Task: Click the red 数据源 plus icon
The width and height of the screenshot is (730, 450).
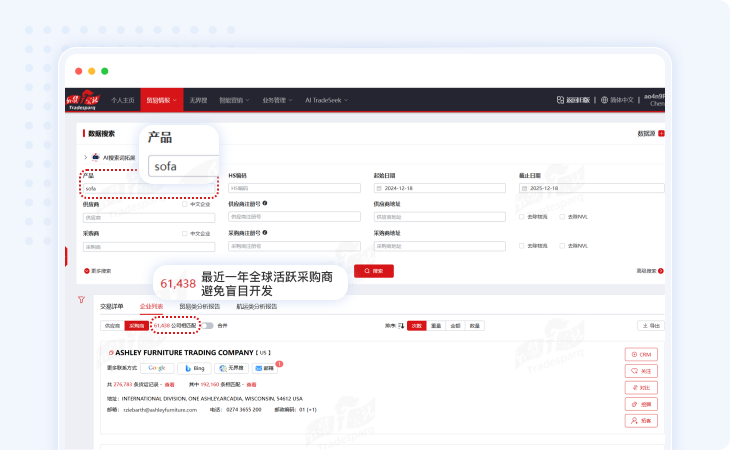Action: point(661,133)
